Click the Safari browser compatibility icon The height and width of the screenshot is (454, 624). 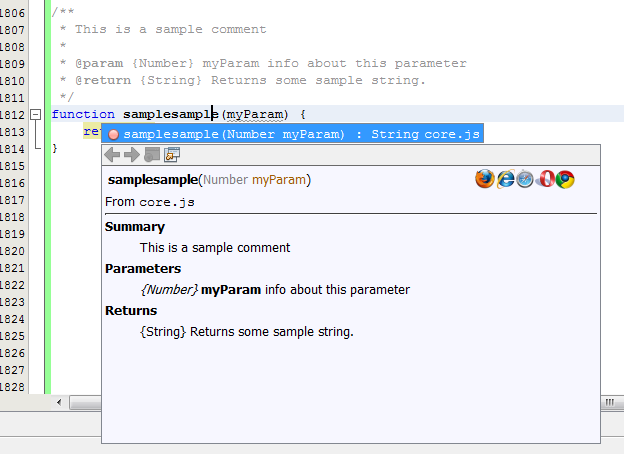click(x=526, y=179)
